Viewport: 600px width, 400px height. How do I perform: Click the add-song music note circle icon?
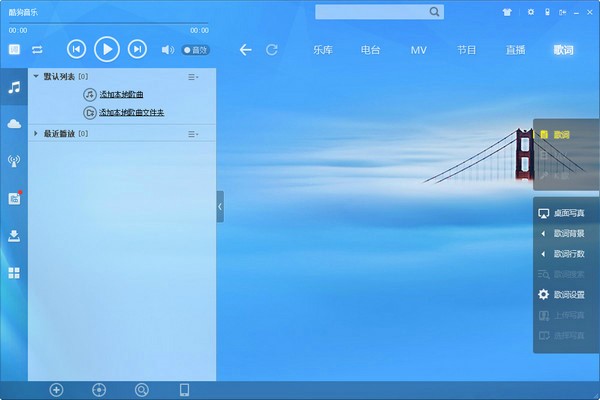click(90, 94)
